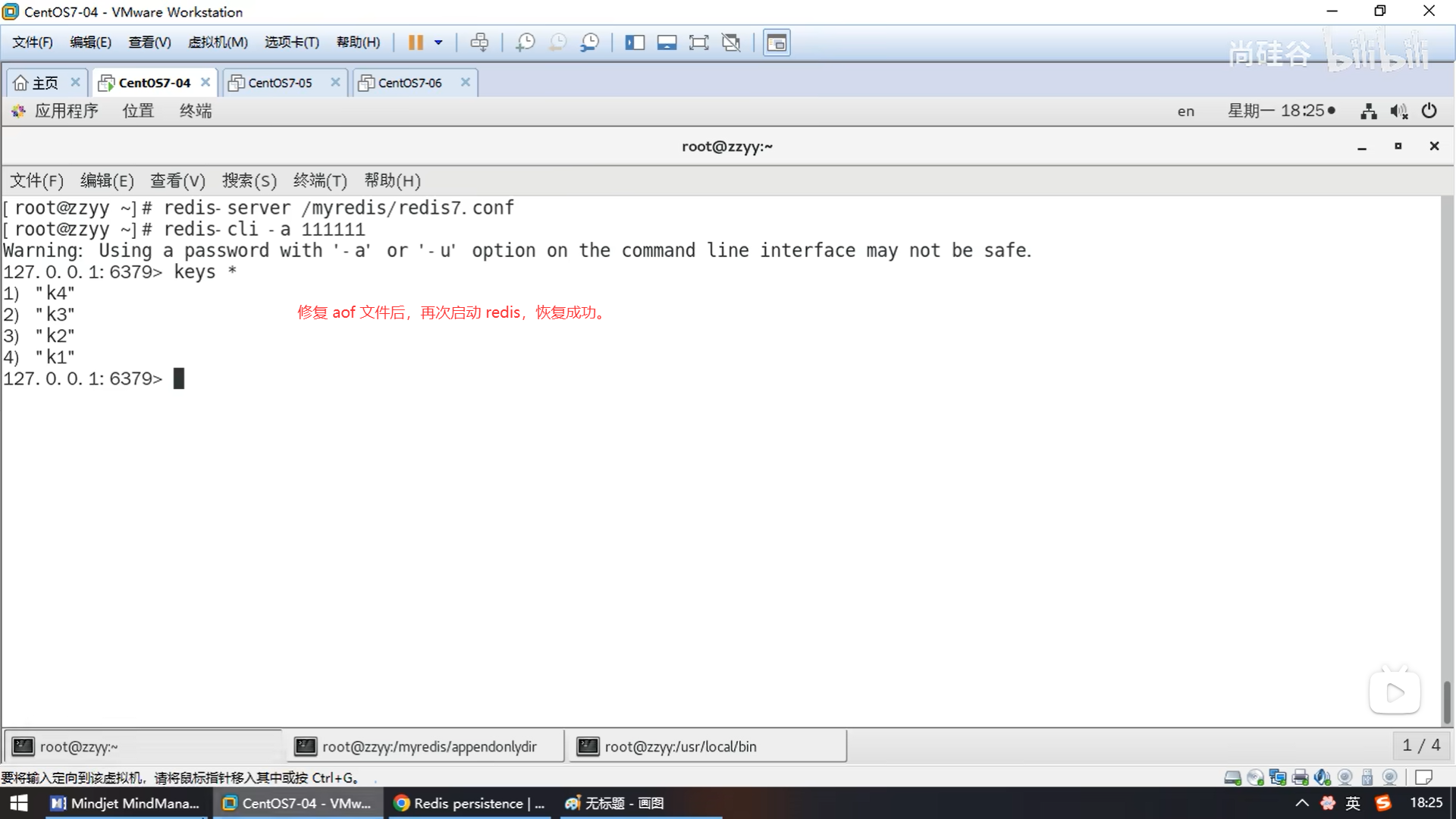Image resolution: width=1456 pixels, height=819 pixels.
Task: Click the CentOS volume icon
Action: pyautogui.click(x=1398, y=111)
